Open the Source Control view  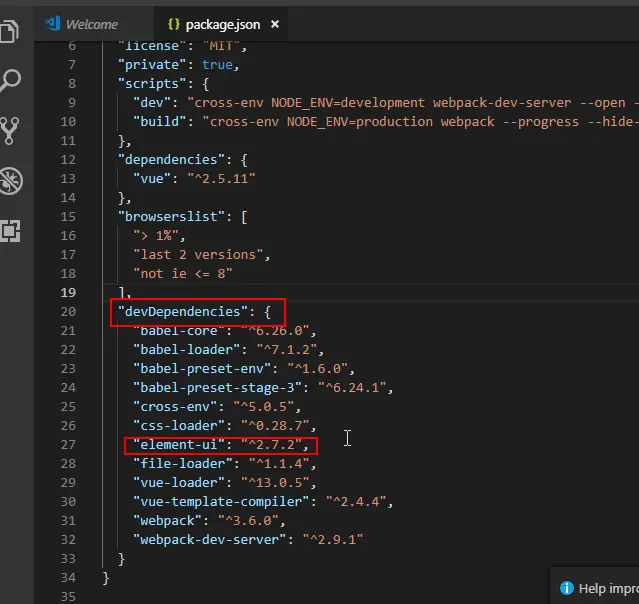click(x=10, y=131)
